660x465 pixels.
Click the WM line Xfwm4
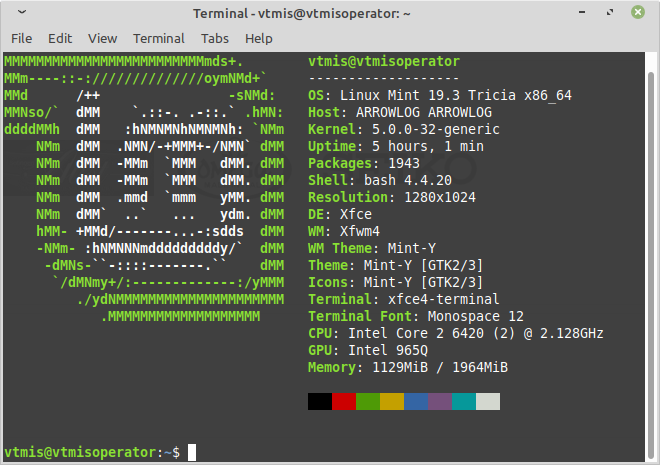tap(344, 231)
